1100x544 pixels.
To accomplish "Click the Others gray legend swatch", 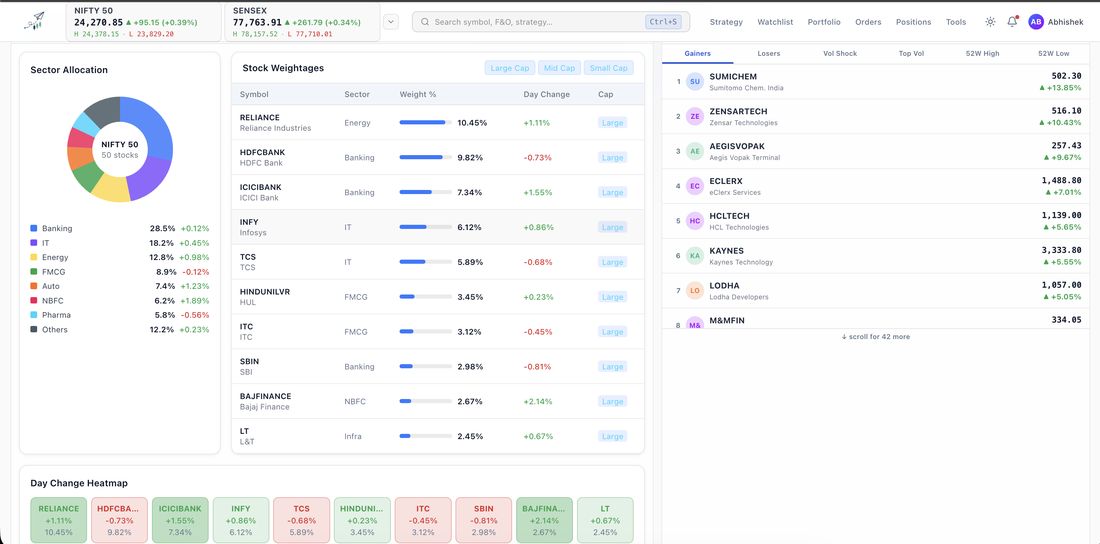I will coord(34,329).
